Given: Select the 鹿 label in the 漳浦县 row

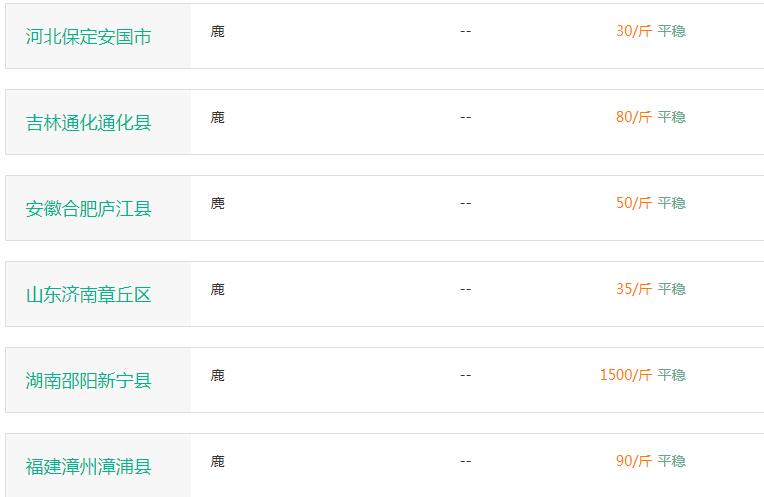Looking at the screenshot, I should [x=217, y=461].
